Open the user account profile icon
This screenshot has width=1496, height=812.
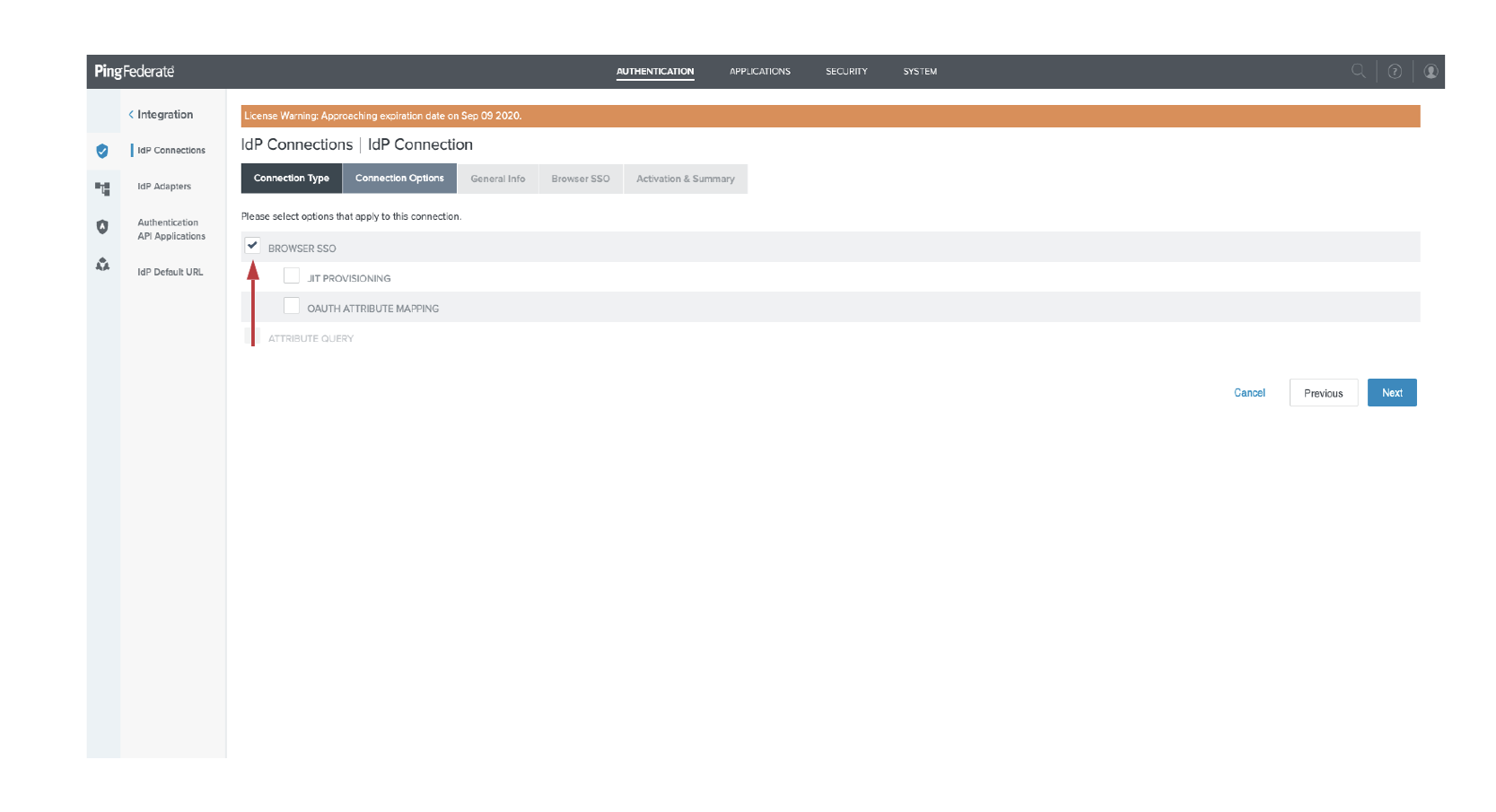coord(1430,72)
